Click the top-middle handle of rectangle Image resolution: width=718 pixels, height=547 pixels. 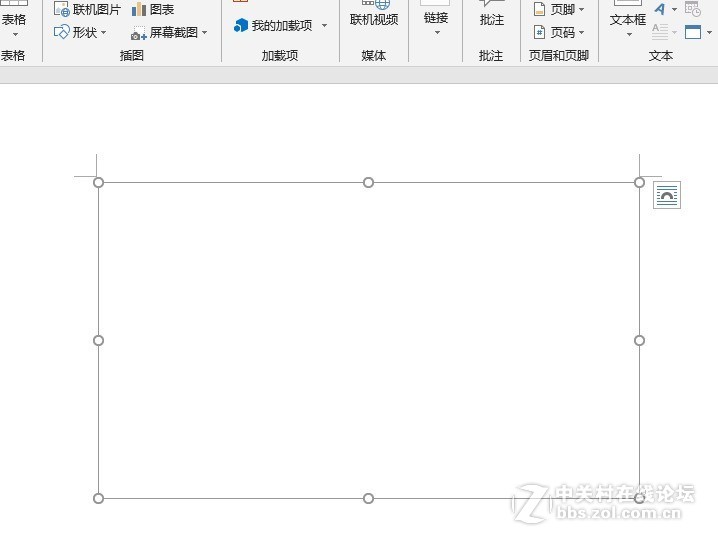coord(368,183)
